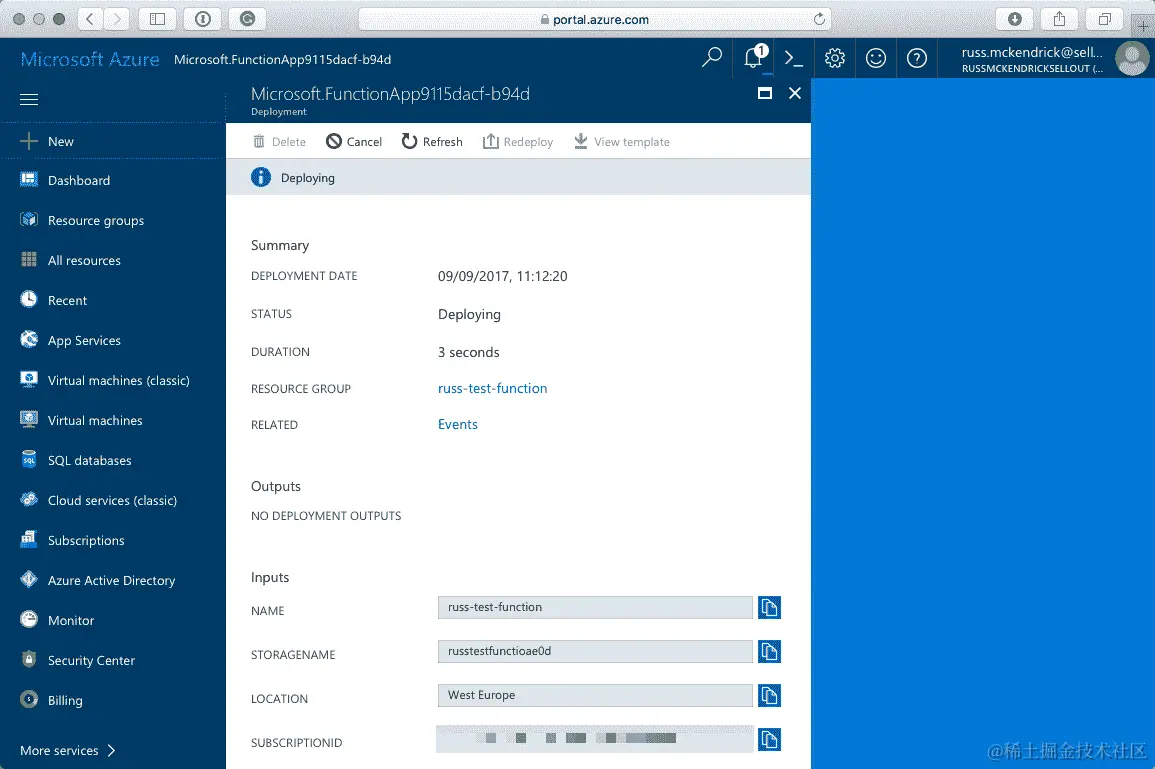Click the Resource groups cube icon

(29, 220)
